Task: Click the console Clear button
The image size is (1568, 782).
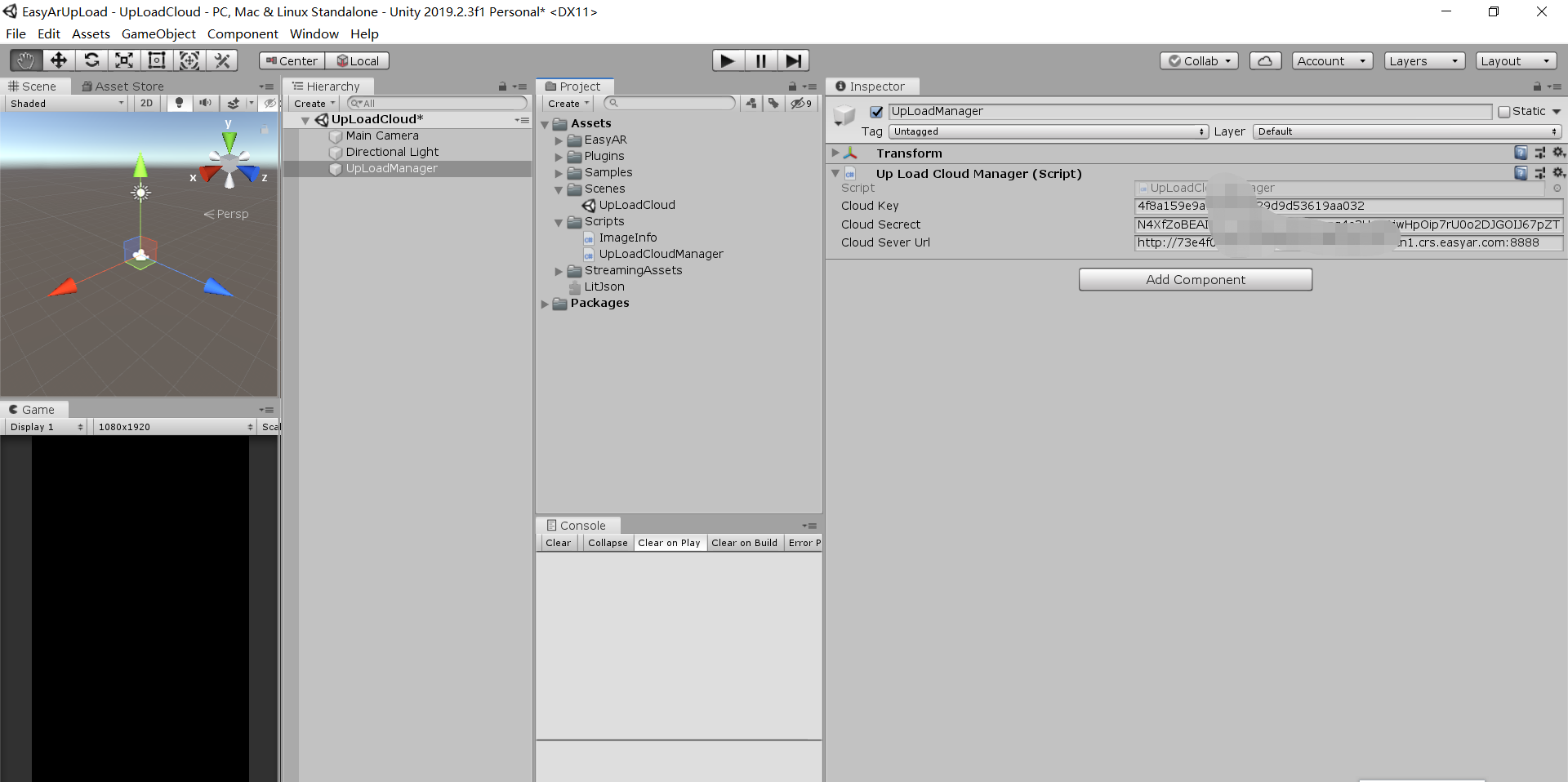Action: pos(559,543)
